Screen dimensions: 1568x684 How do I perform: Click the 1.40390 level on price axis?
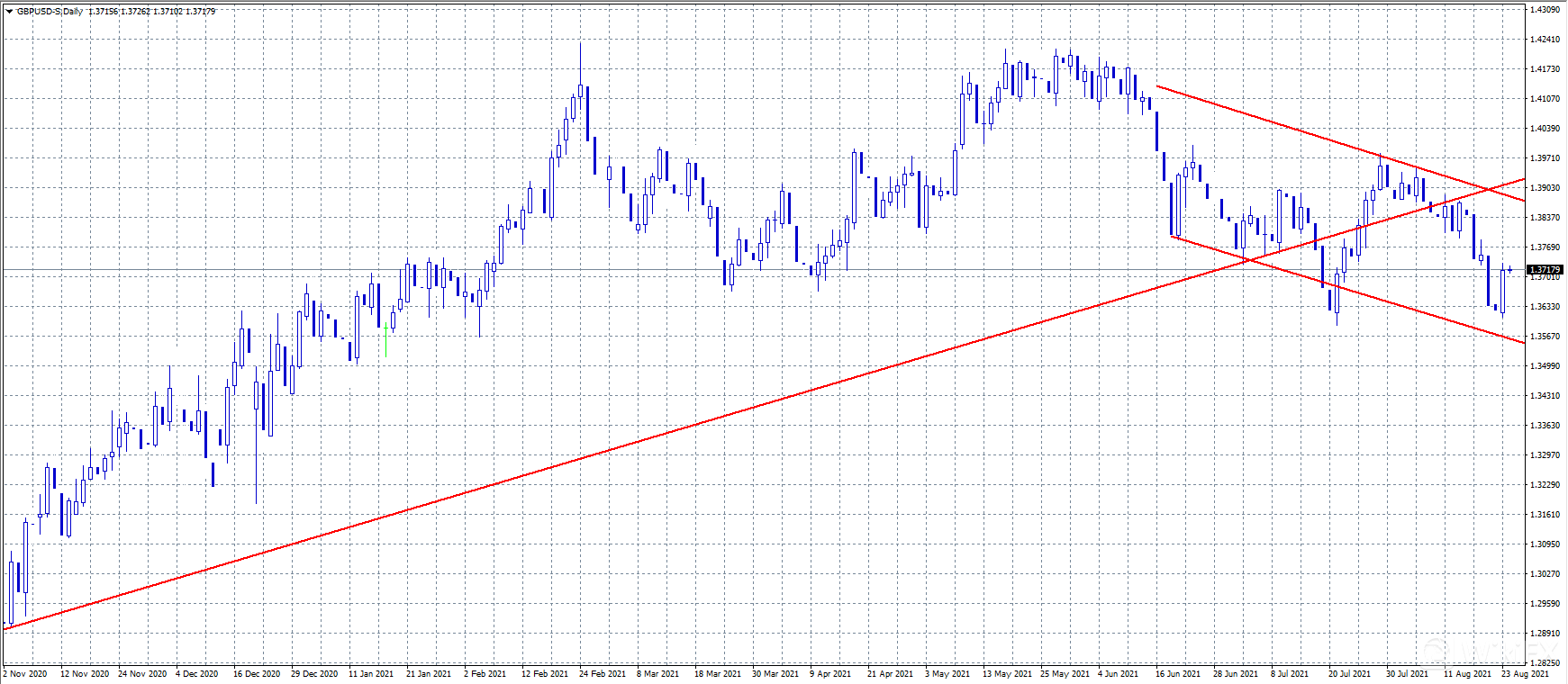[1545, 129]
